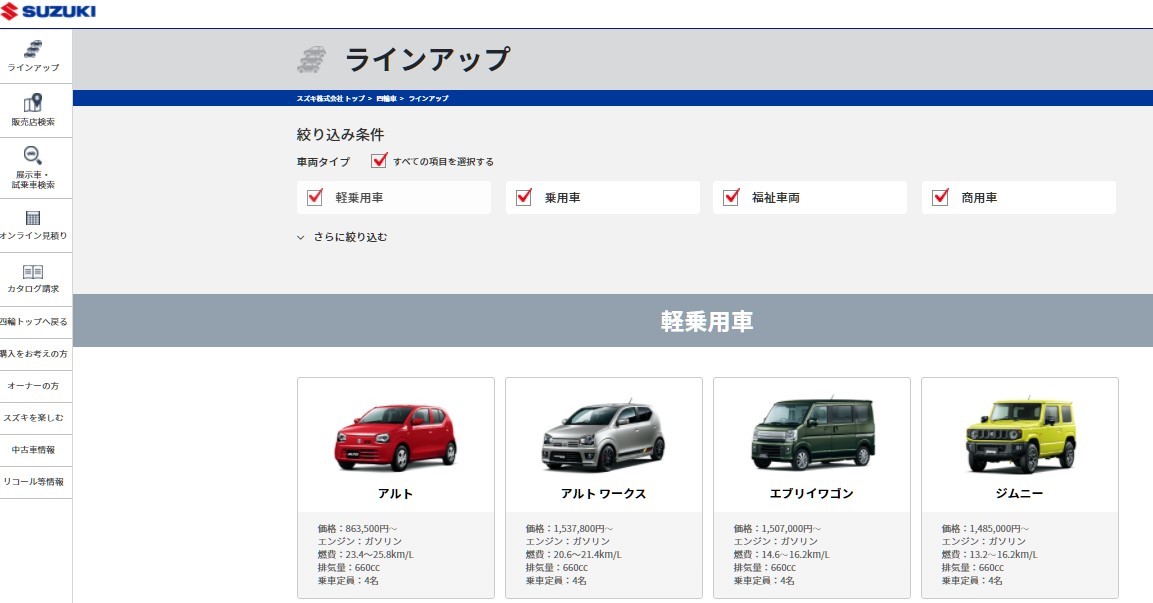Open スズキを楽しむ sidebar item
This screenshot has height=603, width=1153.
pyautogui.click(x=34, y=418)
